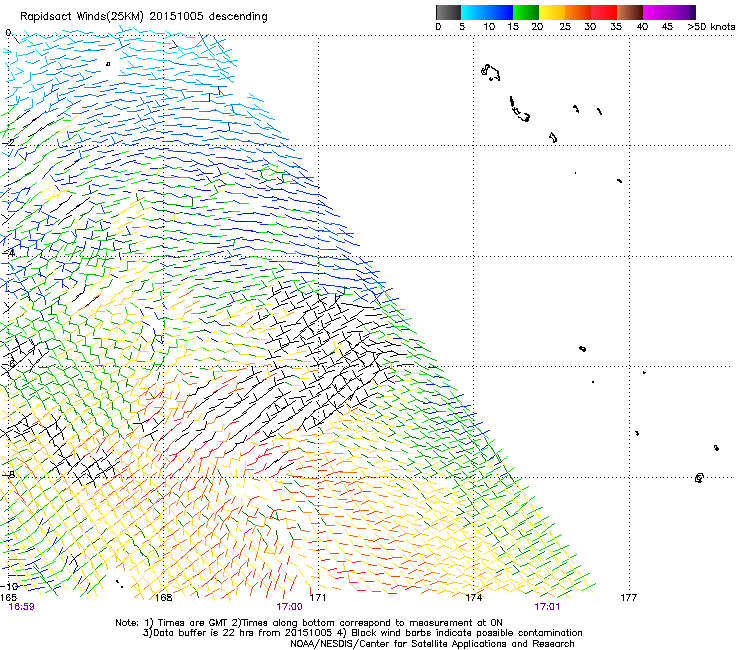Viewport: 740px width, 650px height.
Task: Click the island outline on the -8 latitude line at far right
Action: click(x=699, y=478)
